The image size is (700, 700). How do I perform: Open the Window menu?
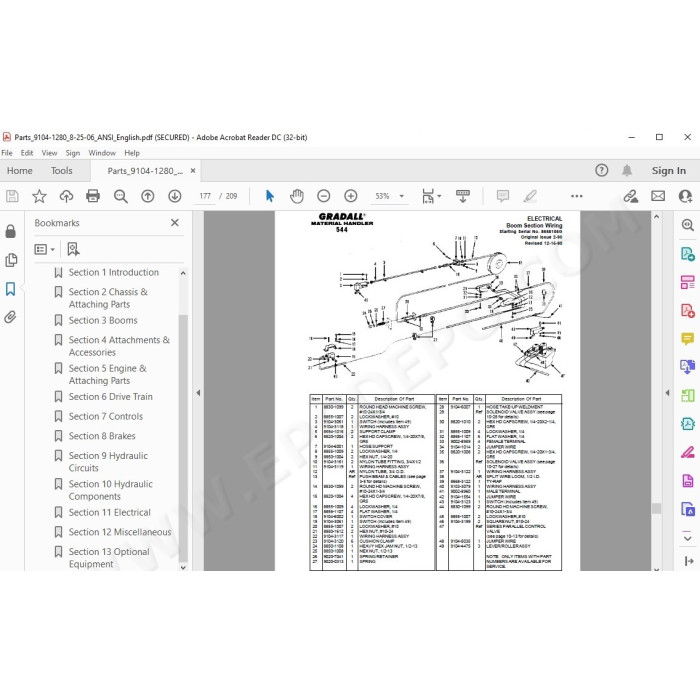[x=102, y=153]
